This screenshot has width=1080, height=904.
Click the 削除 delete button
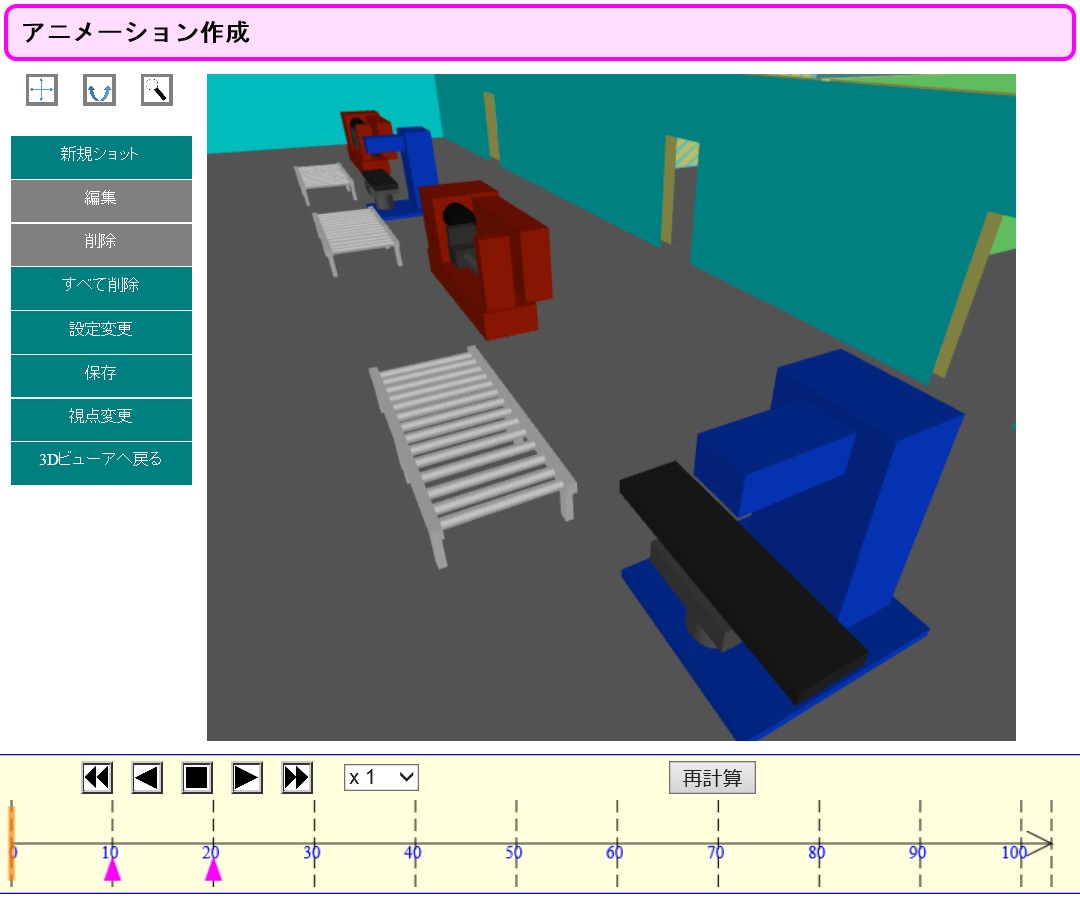click(101, 242)
